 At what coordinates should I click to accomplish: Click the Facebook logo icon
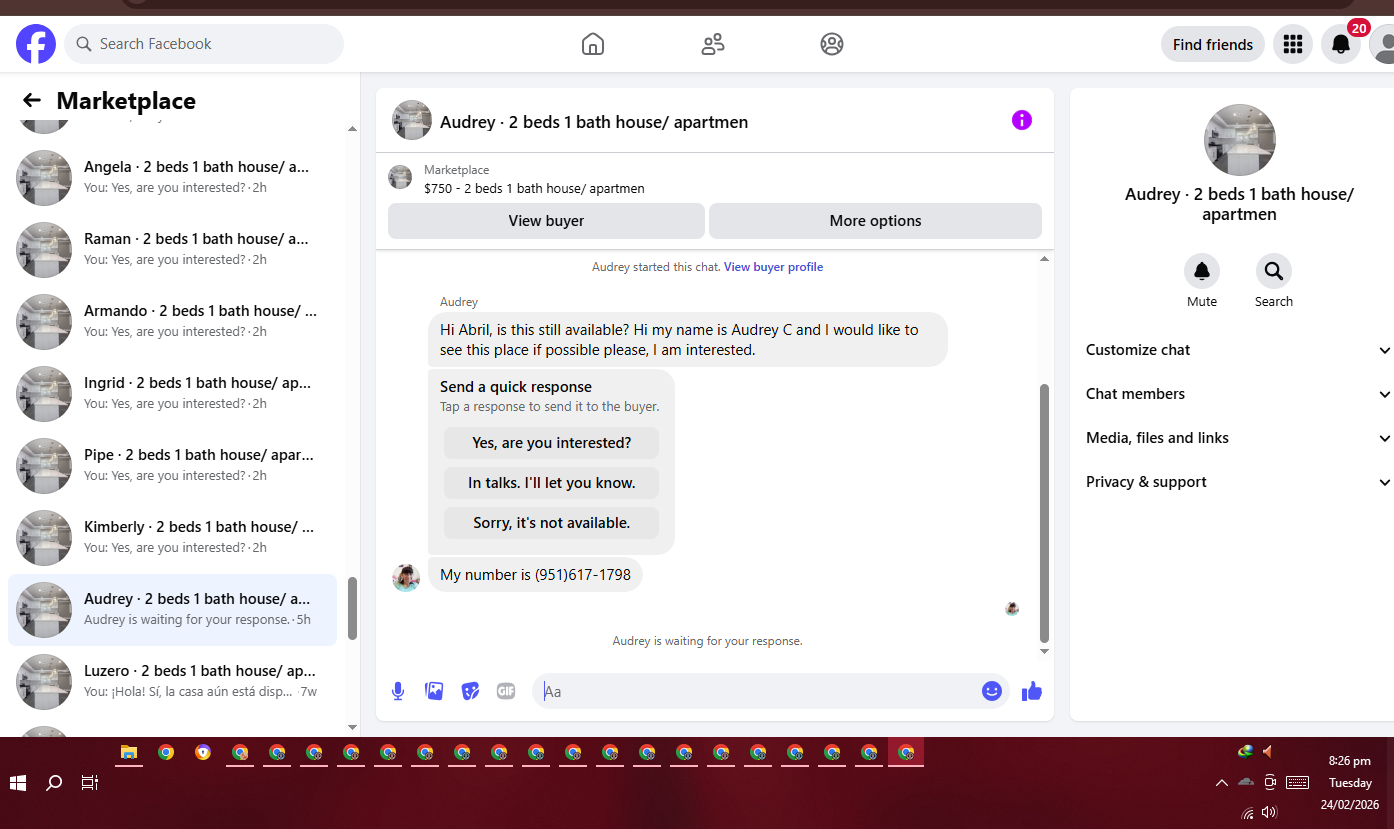(x=36, y=44)
